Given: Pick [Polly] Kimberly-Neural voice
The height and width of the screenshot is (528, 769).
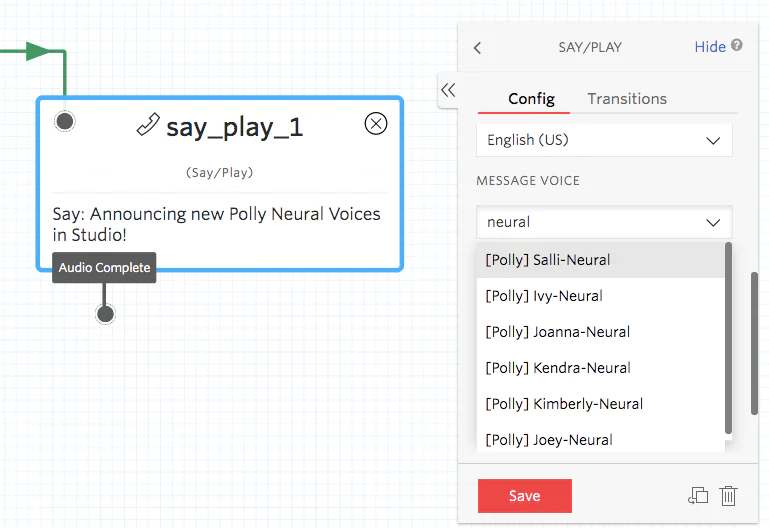Looking at the screenshot, I should pyautogui.click(x=600, y=404).
